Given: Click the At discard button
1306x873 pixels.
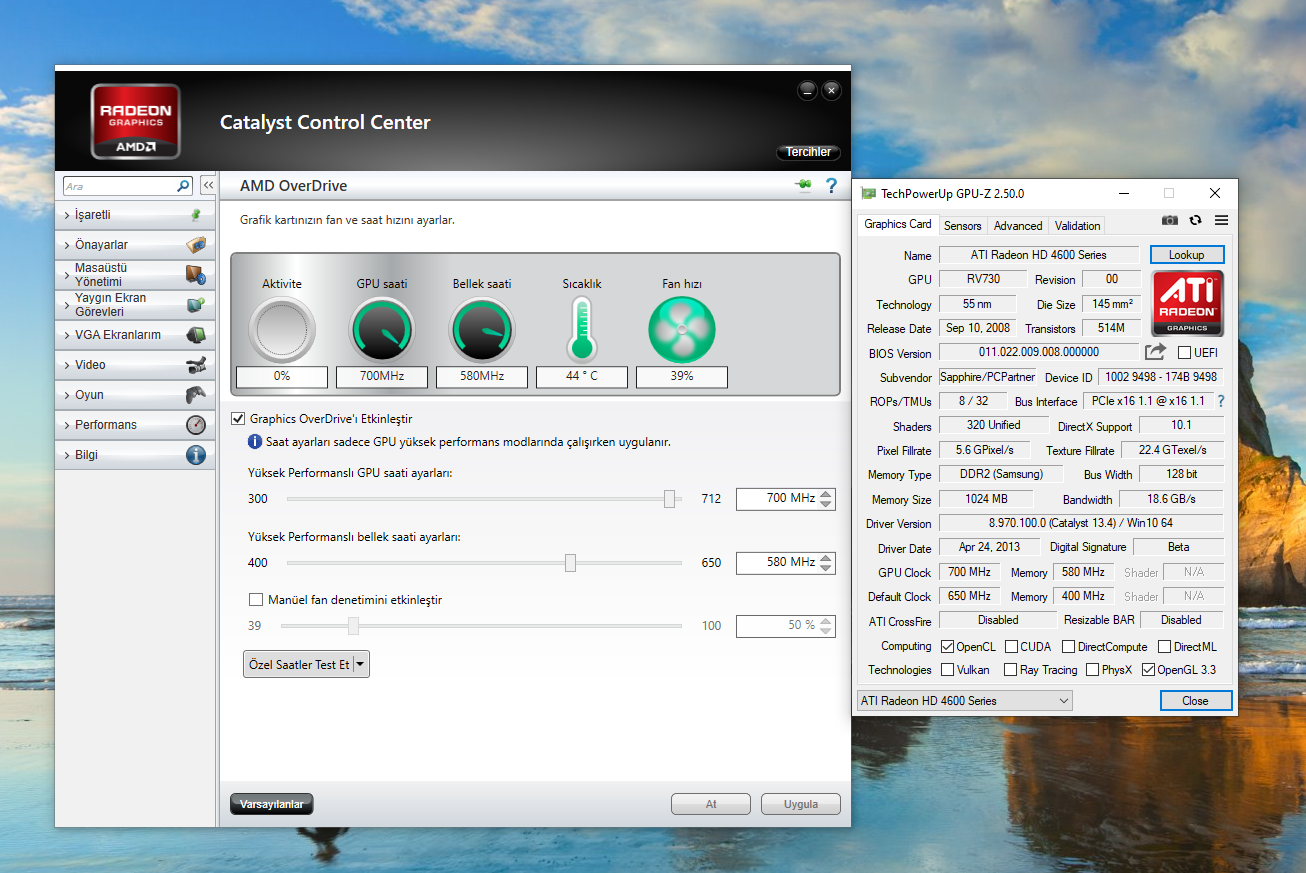Looking at the screenshot, I should tap(711, 804).
